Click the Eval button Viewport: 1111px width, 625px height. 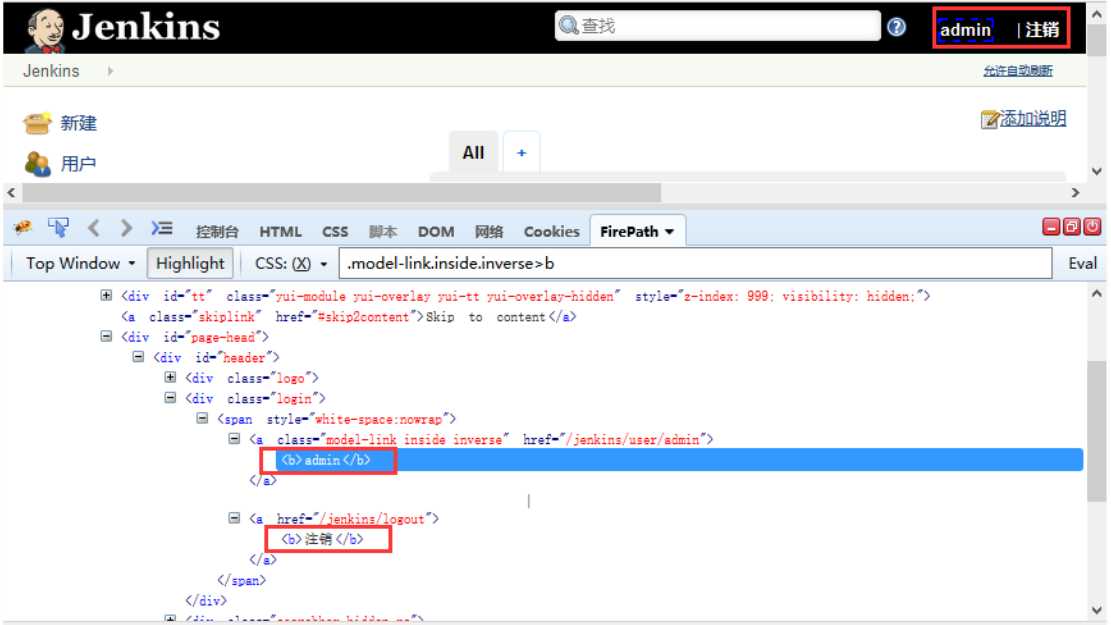pyautogui.click(x=1083, y=264)
